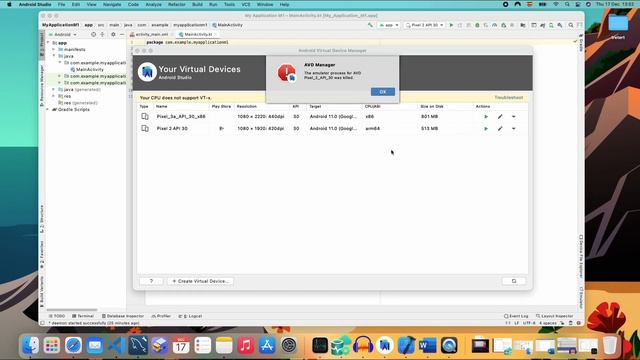Click the device type icon for Pixel_3a row
Image resolution: width=640 pixels, height=360 pixels.
click(144, 117)
